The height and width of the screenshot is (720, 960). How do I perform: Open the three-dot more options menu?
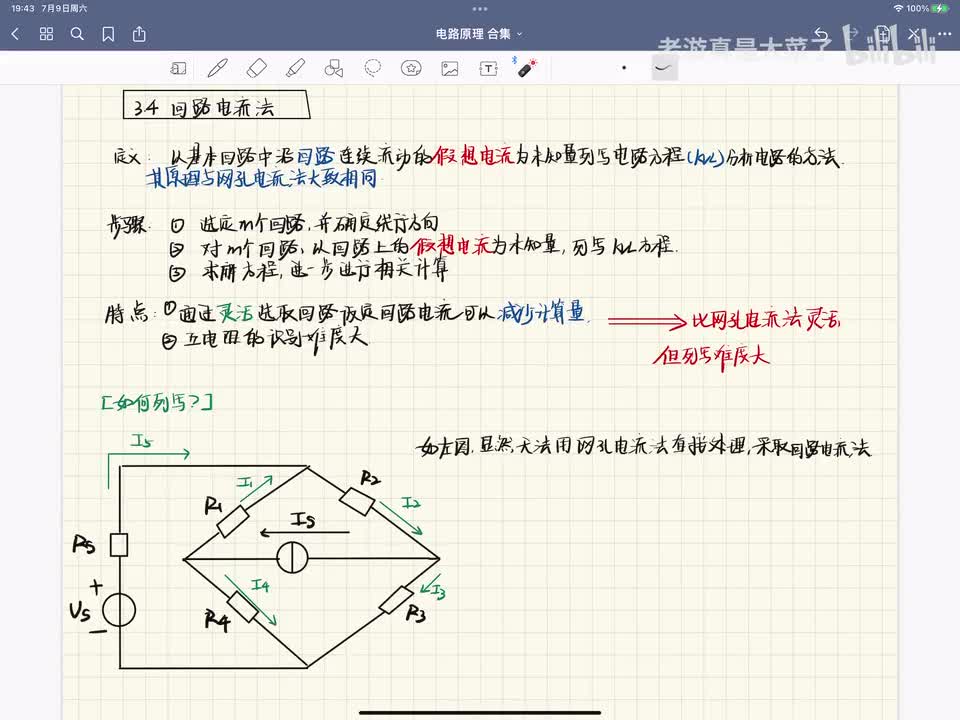(945, 34)
